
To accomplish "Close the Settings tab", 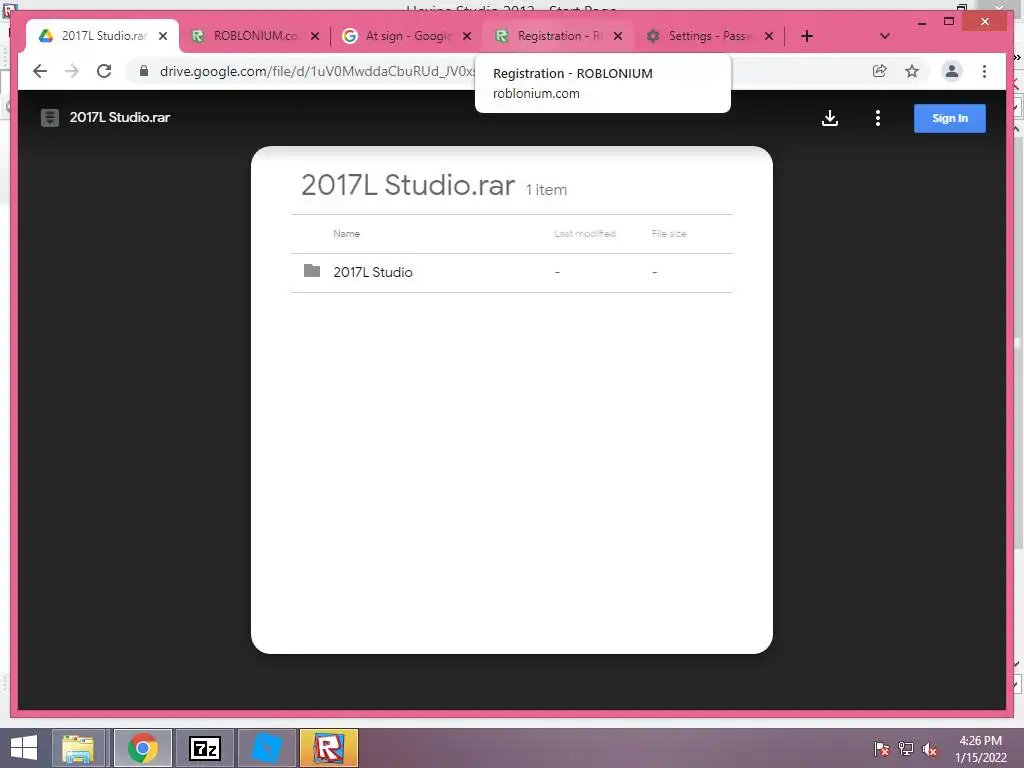I will (769, 36).
